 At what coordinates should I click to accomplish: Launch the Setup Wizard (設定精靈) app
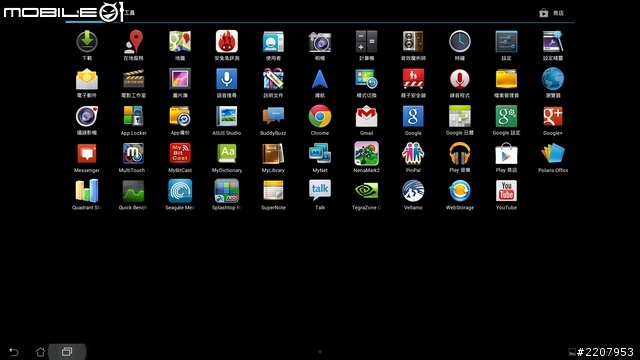click(553, 42)
